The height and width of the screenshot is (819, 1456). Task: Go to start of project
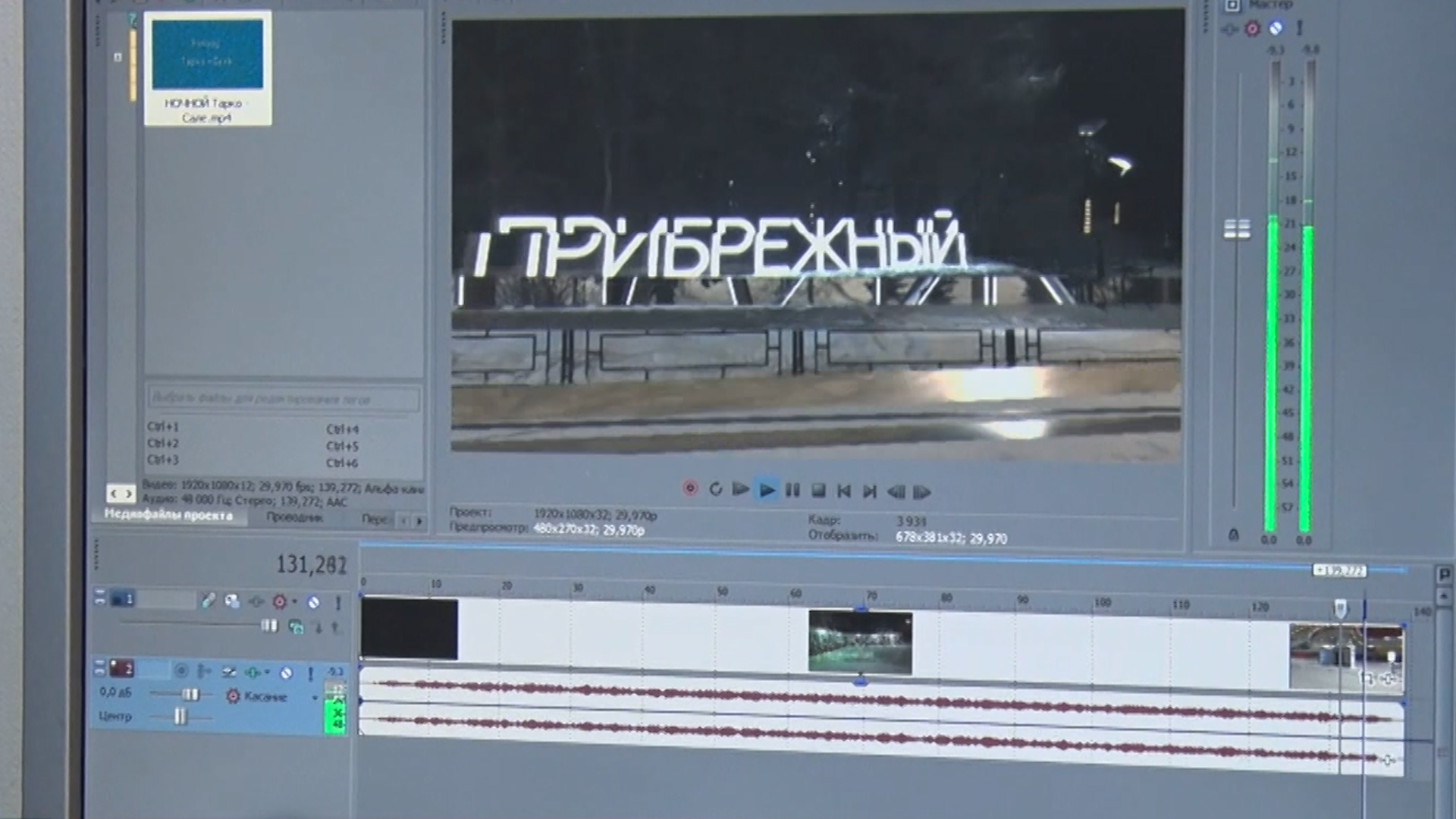(844, 491)
